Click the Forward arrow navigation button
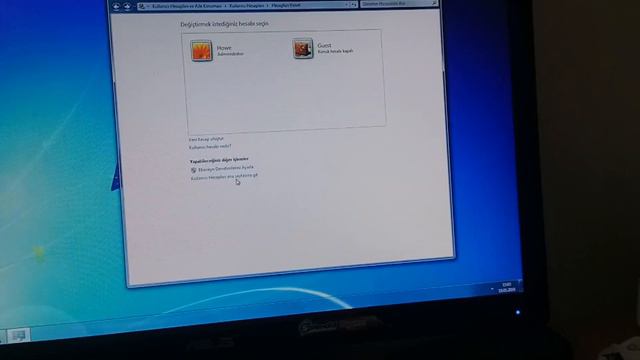The height and width of the screenshot is (360, 640). coord(127,7)
